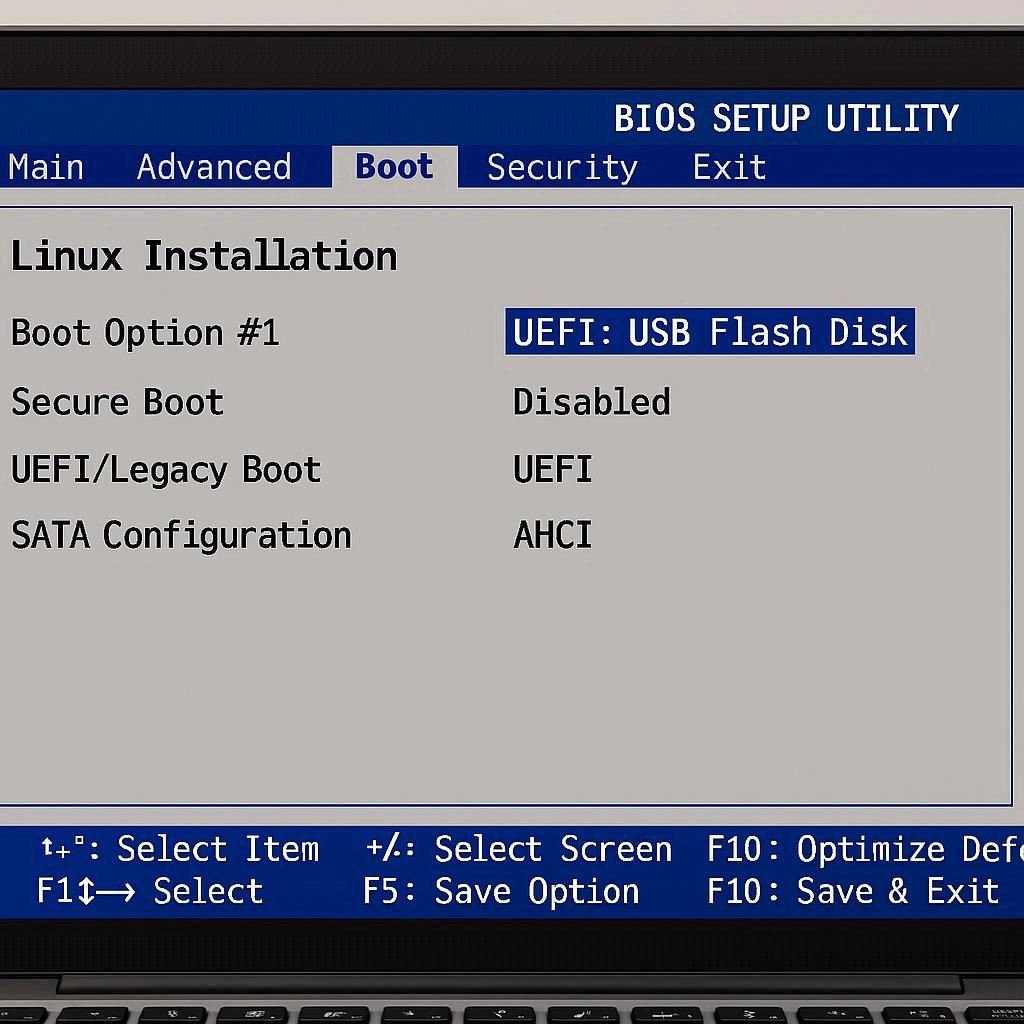The height and width of the screenshot is (1024, 1024).
Task: Select the SATA Configuration label
Action: (x=181, y=535)
